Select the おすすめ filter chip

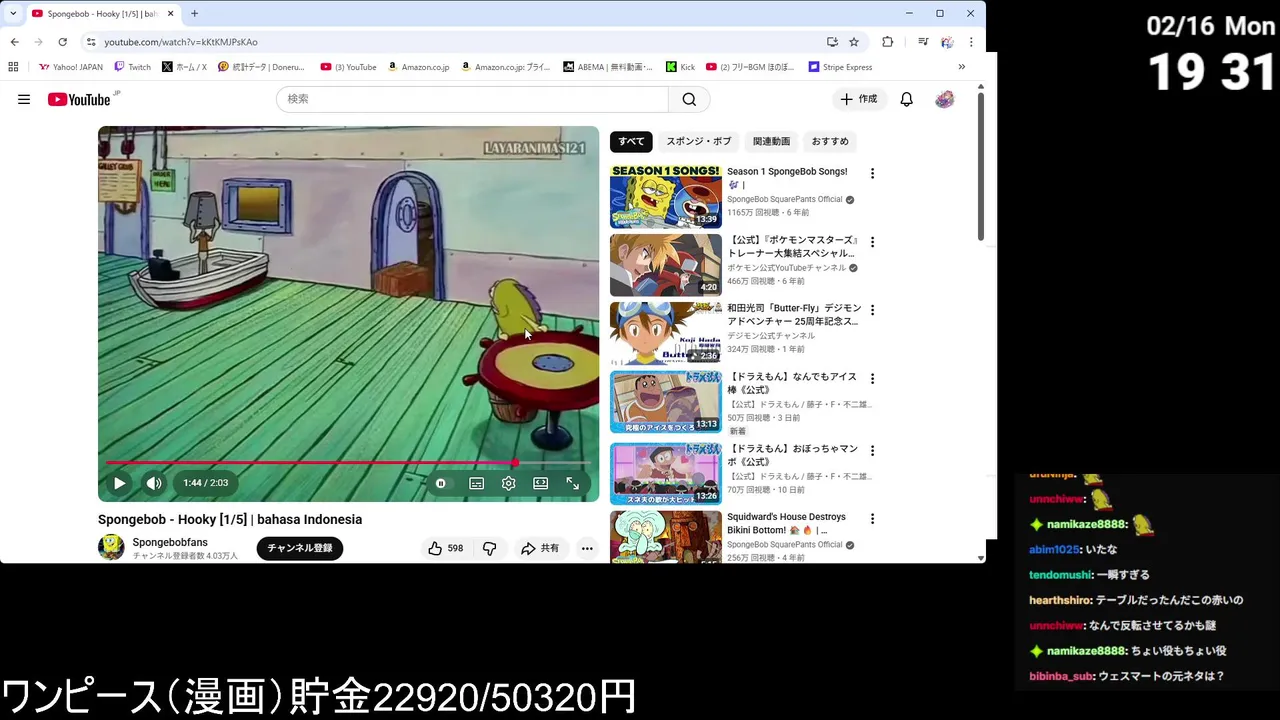coord(830,141)
